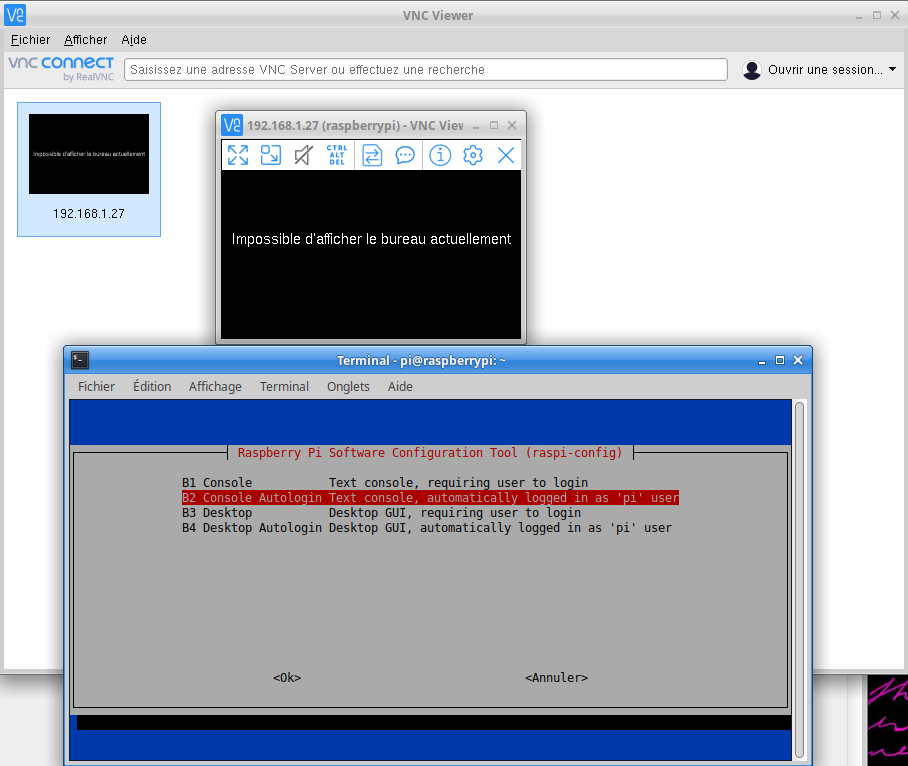Open session properties gear icon
Screen dimensions: 908x766
click(x=473, y=155)
